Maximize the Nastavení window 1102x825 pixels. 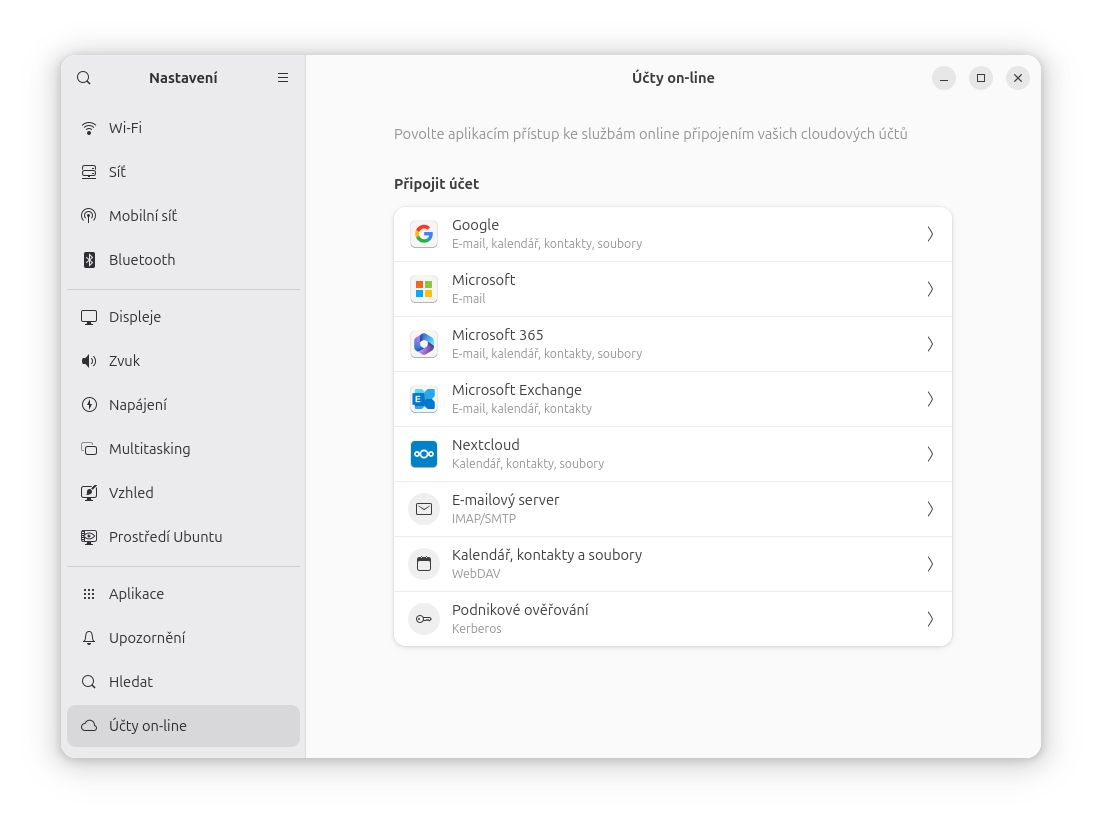(980, 78)
